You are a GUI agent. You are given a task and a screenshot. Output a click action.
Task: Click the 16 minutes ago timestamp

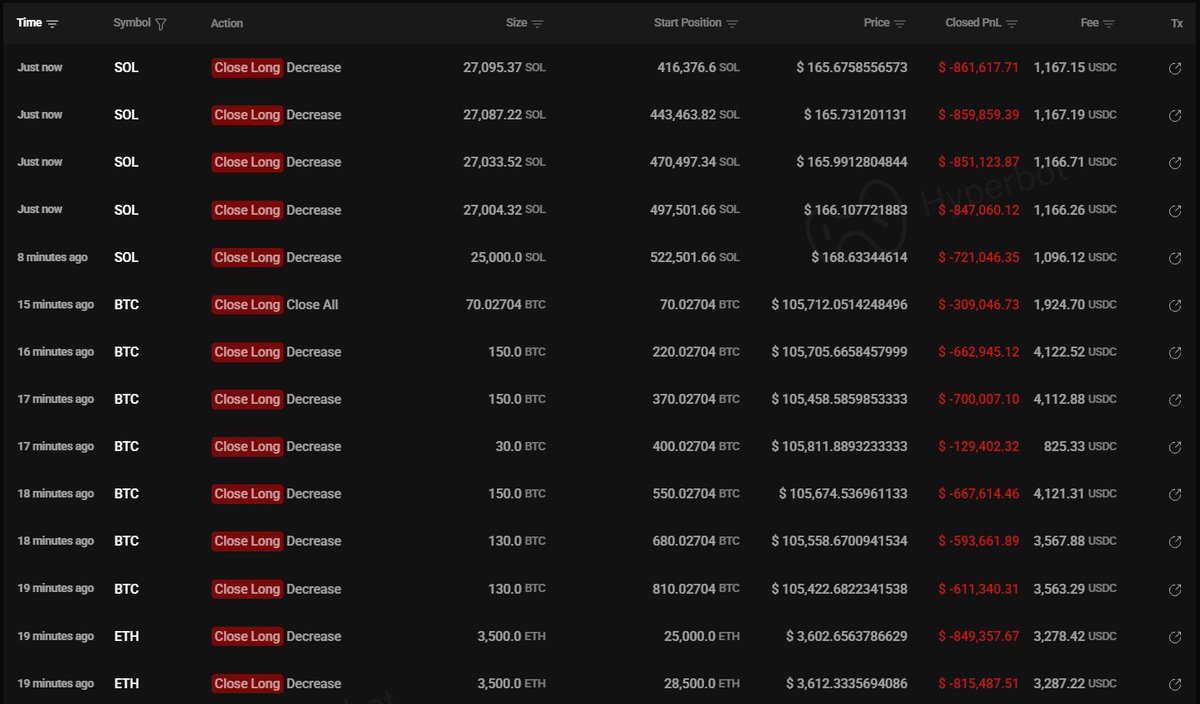point(55,352)
